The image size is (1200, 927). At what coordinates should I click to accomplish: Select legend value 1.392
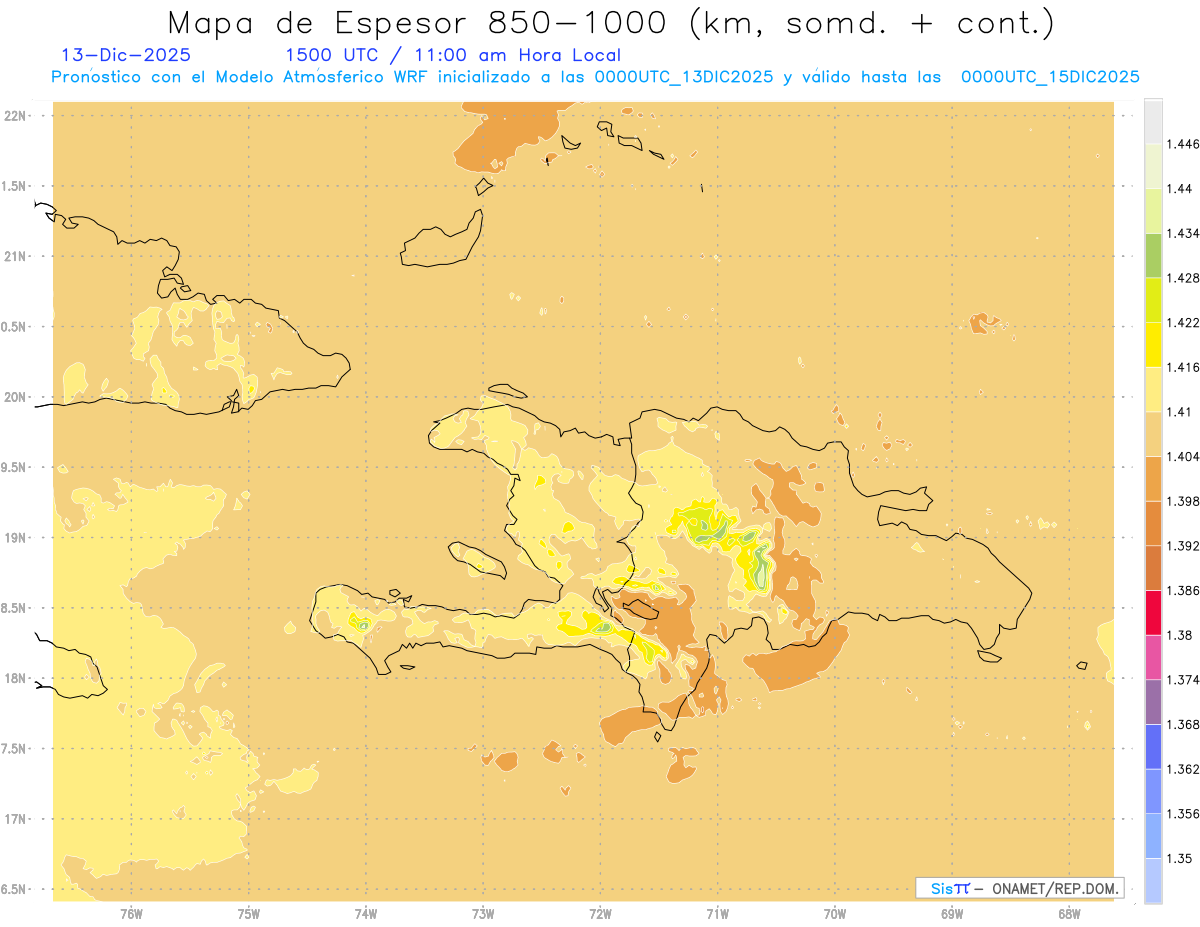click(1182, 546)
